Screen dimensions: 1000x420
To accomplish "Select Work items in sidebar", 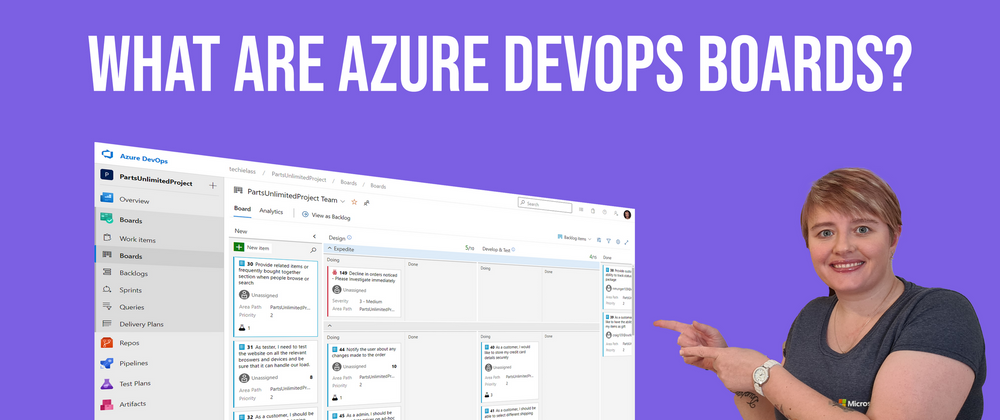I will pos(137,240).
